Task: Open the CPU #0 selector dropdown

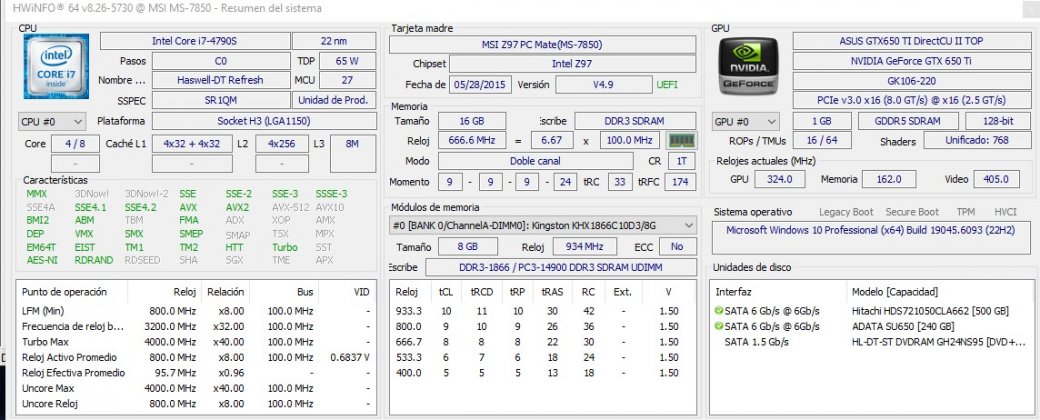Action: click(52, 122)
